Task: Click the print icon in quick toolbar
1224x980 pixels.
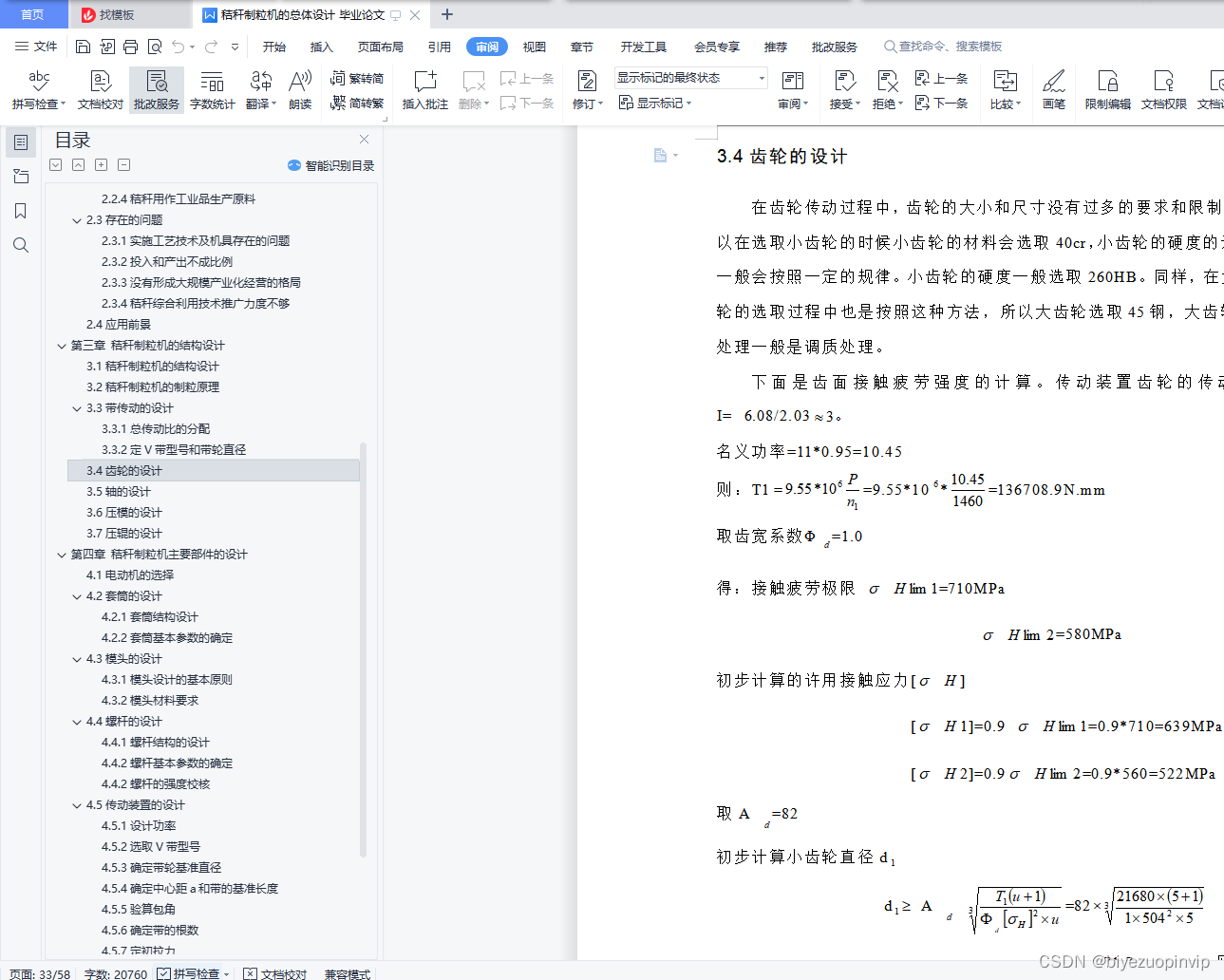Action: click(x=130, y=47)
